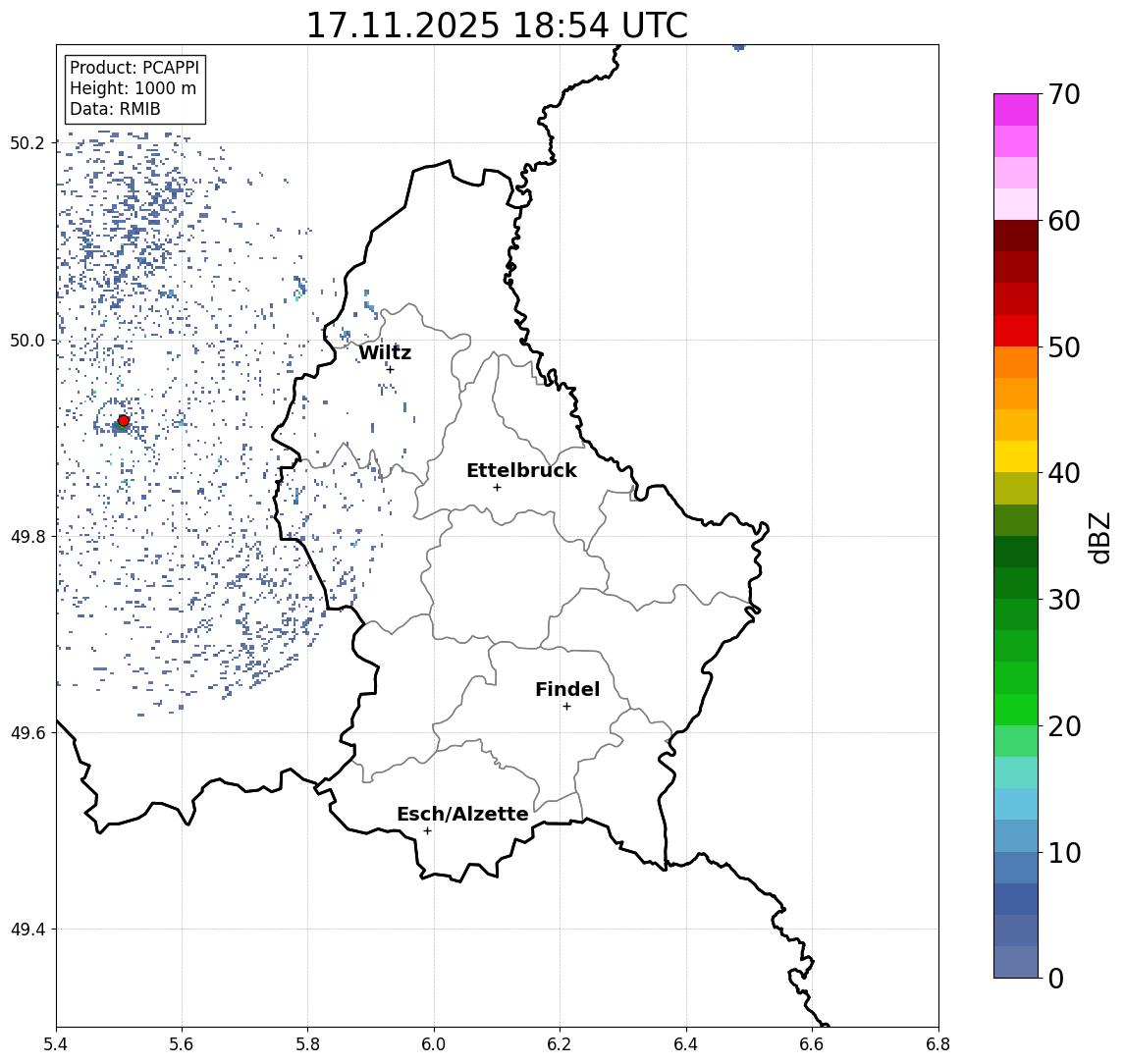Click the 'dBZ' colorbar axis label
1124x1064 pixels.
[1098, 537]
